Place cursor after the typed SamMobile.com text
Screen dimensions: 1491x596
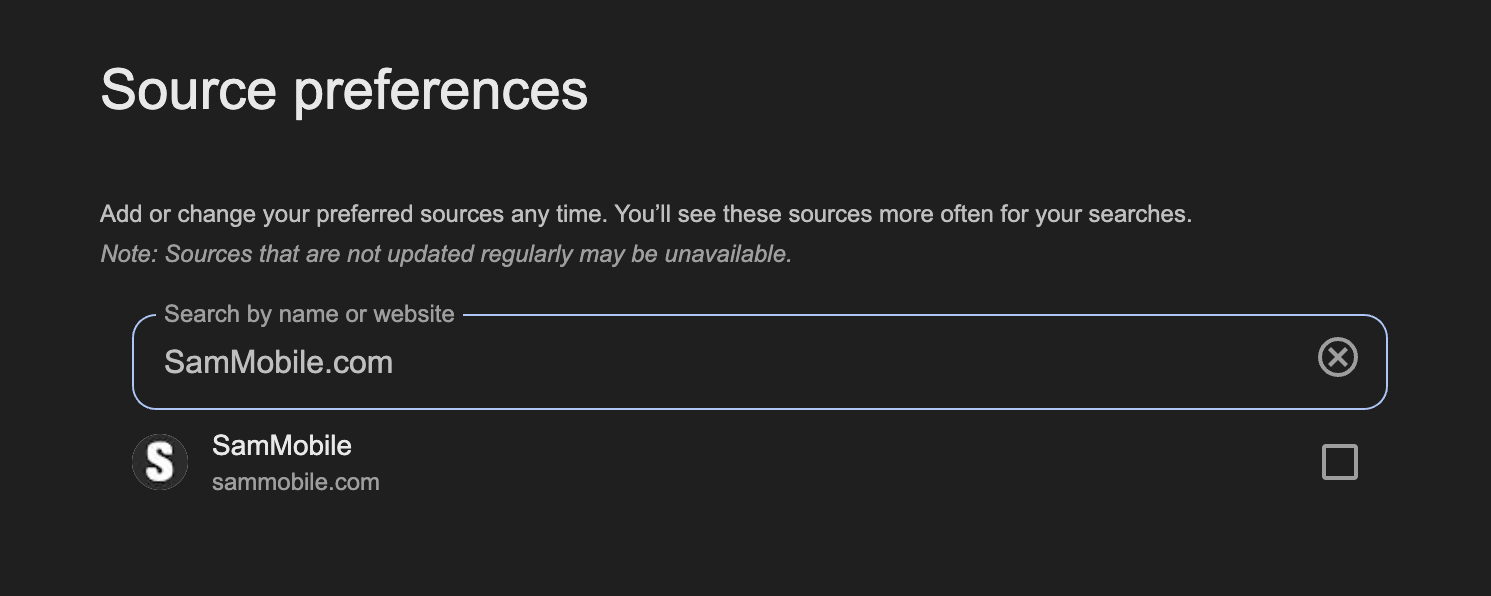tap(395, 362)
